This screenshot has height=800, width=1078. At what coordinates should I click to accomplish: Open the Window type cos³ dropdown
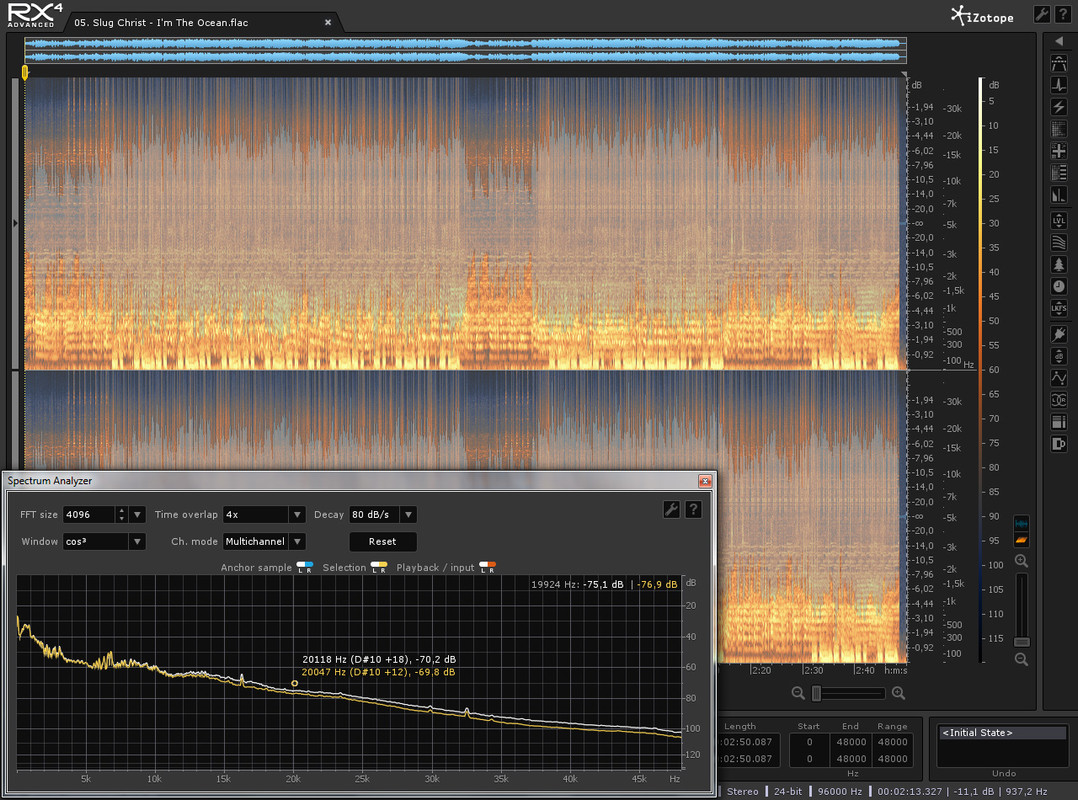coord(137,542)
